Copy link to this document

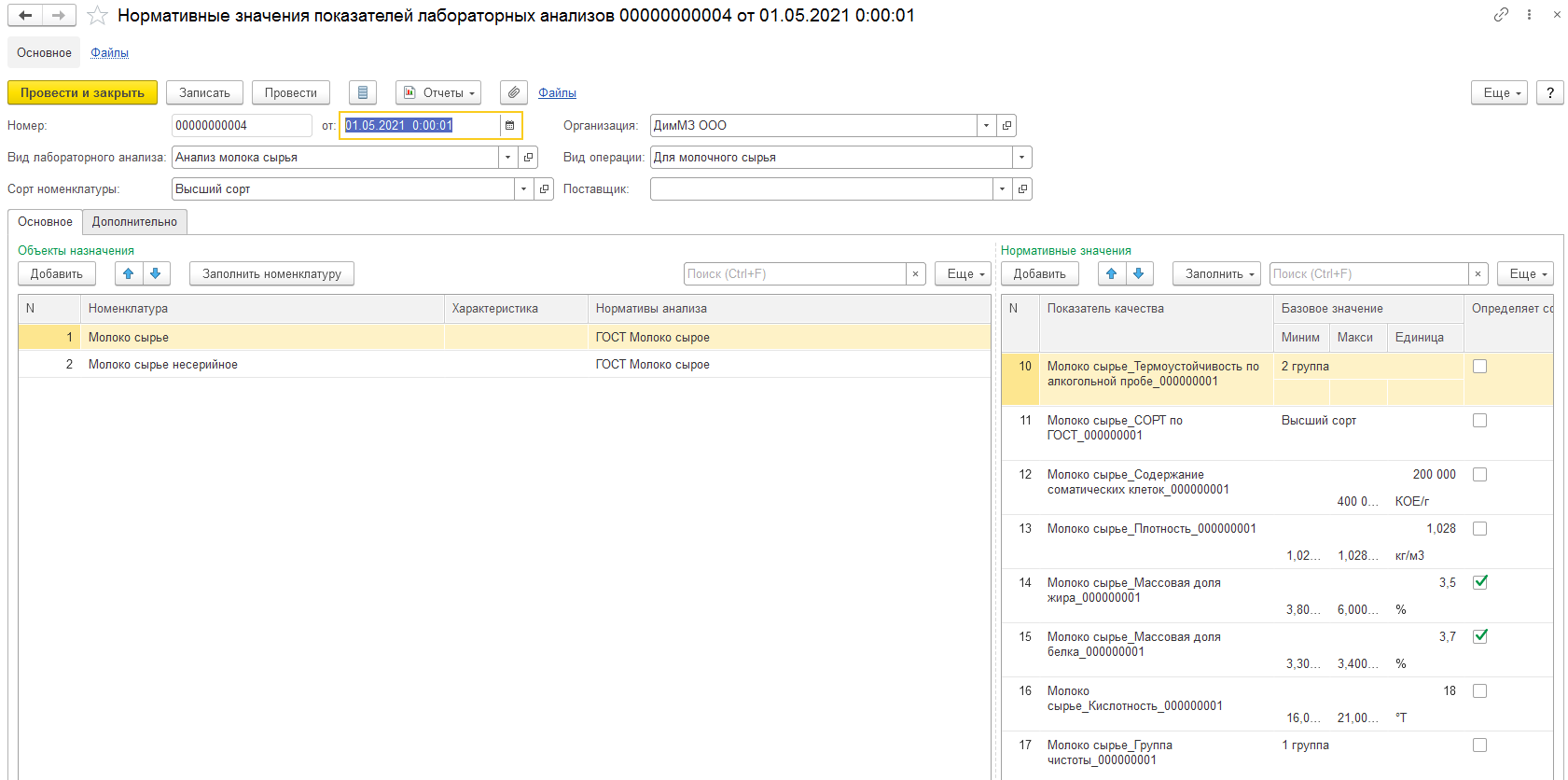[1501, 14]
